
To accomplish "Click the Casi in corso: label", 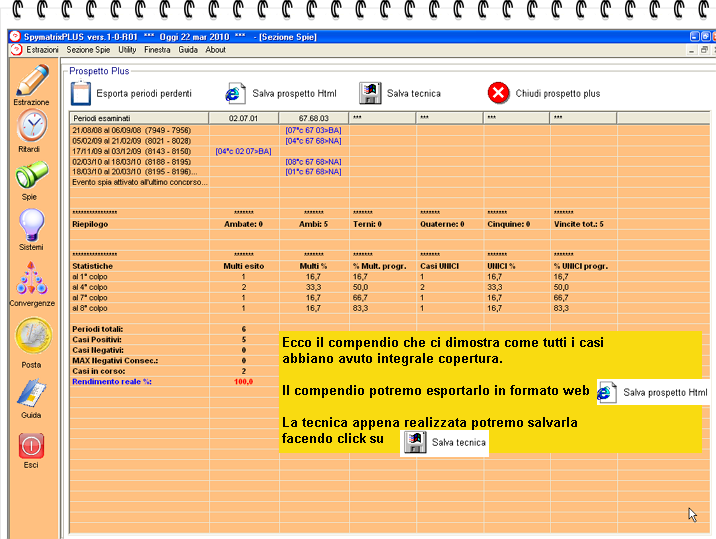I will (x=99, y=371).
